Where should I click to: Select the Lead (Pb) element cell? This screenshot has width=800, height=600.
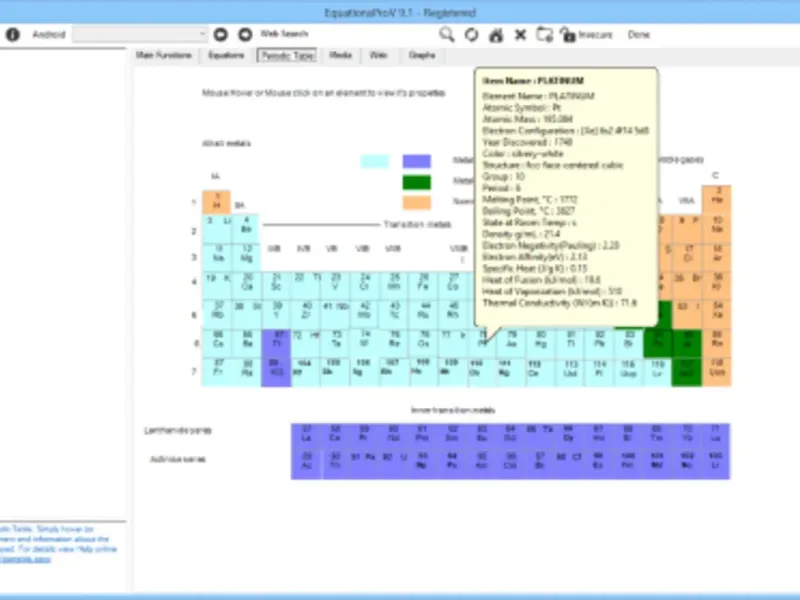point(599,343)
